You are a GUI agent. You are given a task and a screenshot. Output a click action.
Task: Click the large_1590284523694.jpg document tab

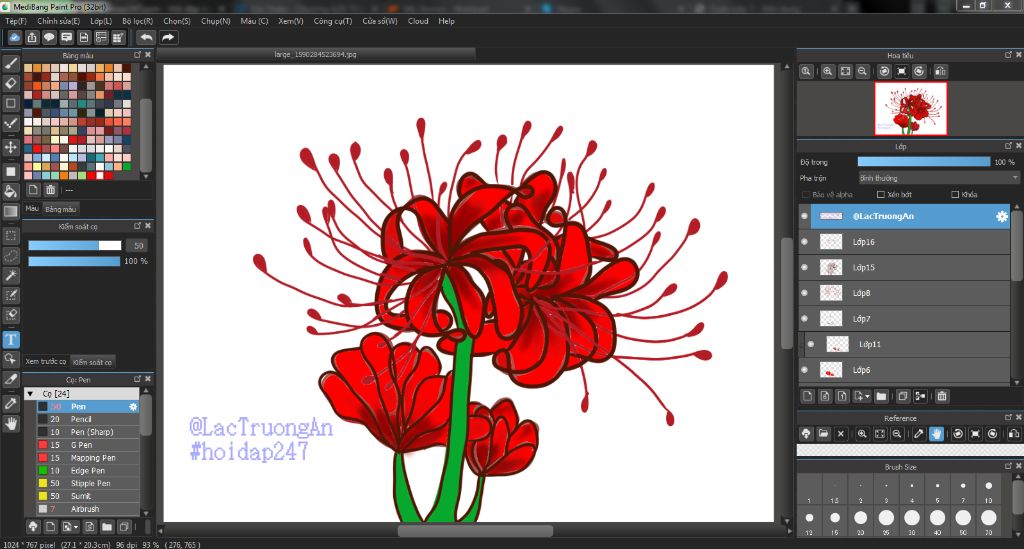click(x=315, y=54)
